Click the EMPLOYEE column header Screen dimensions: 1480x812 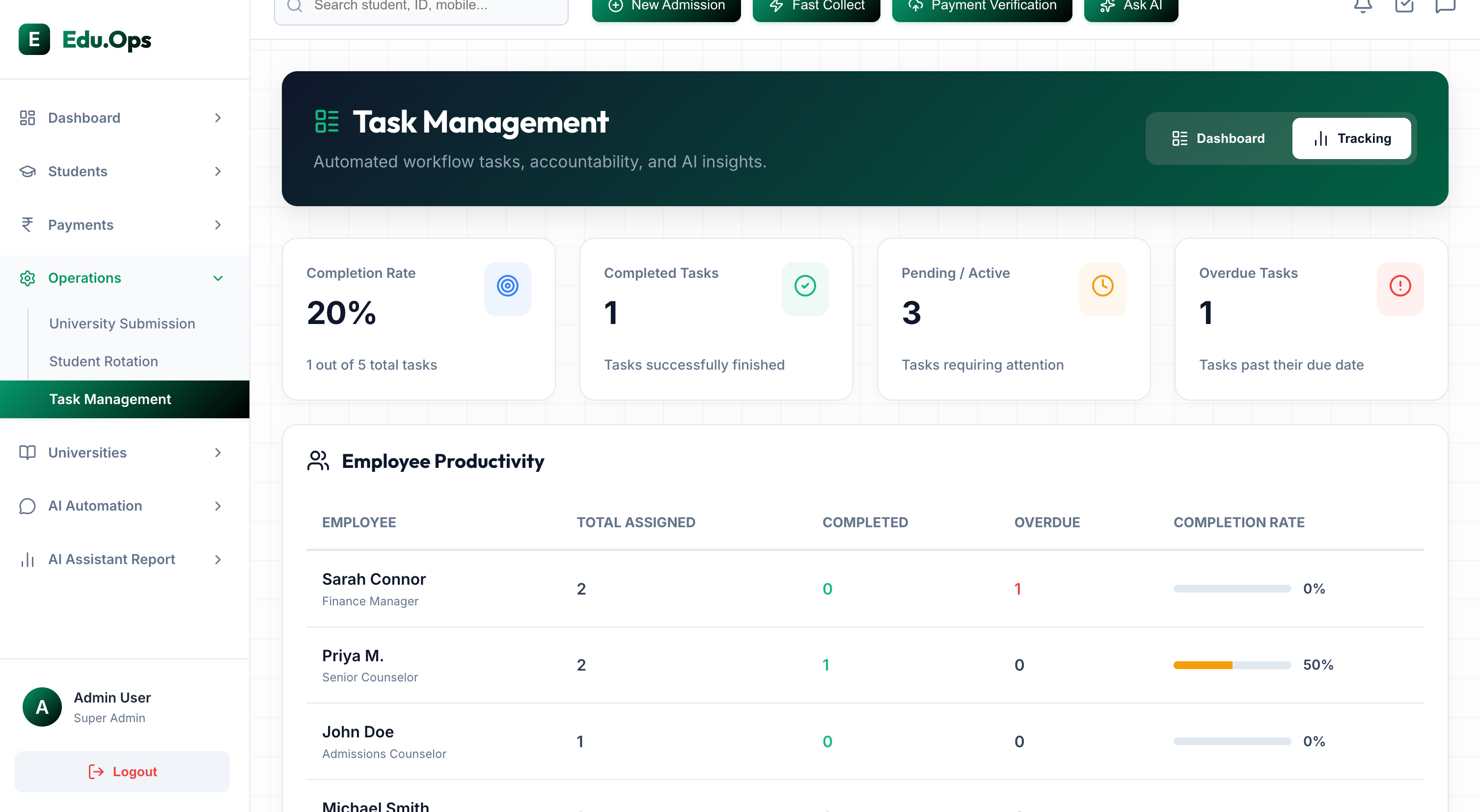pyautogui.click(x=359, y=522)
